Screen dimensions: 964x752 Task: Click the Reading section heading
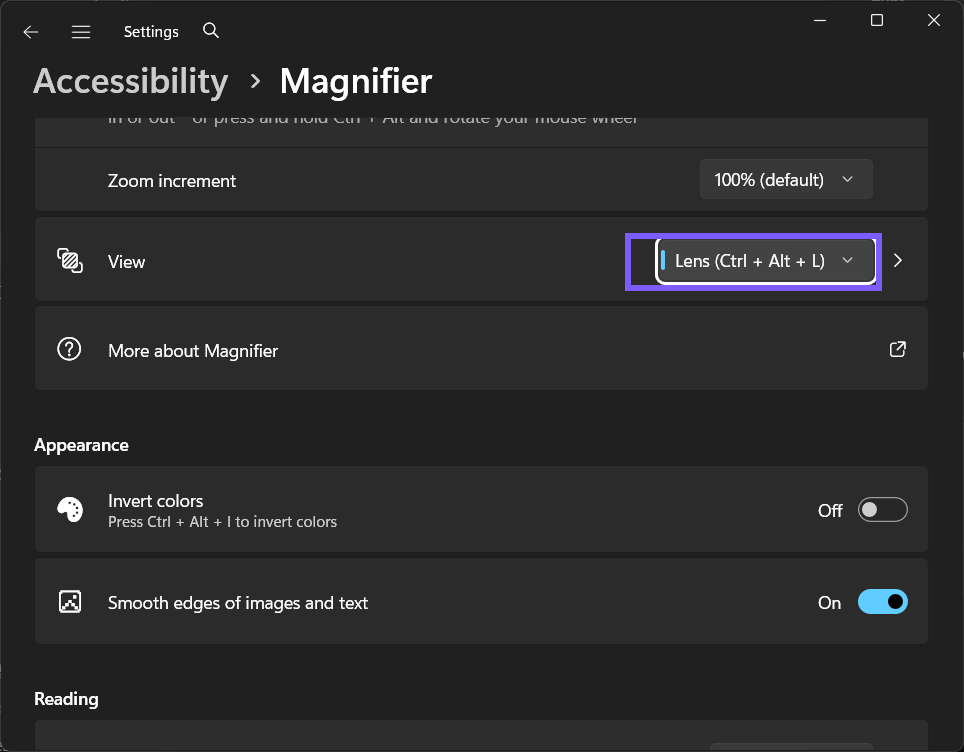(x=66, y=699)
